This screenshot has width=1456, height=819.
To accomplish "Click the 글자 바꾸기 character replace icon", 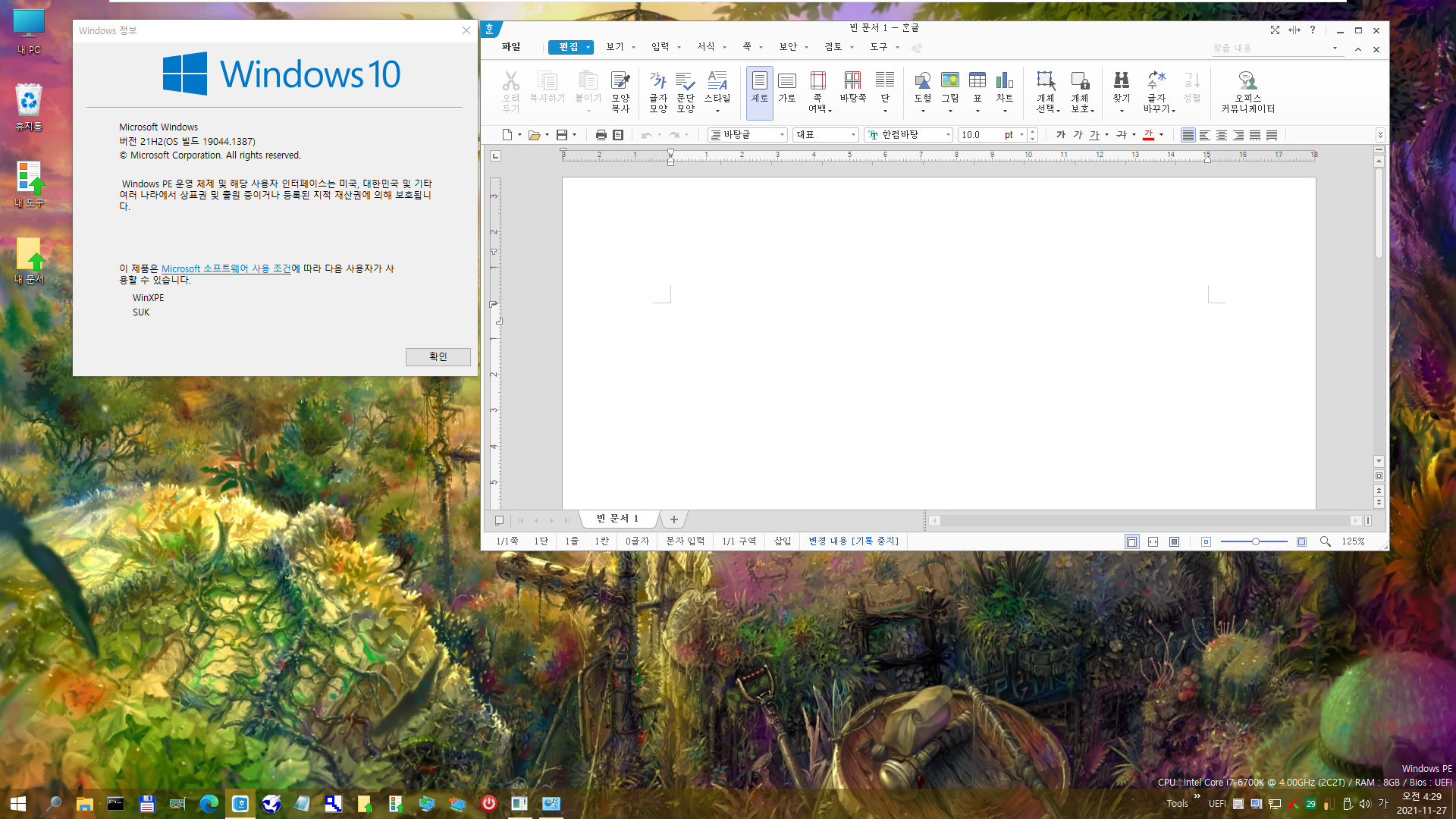I will [x=1157, y=92].
